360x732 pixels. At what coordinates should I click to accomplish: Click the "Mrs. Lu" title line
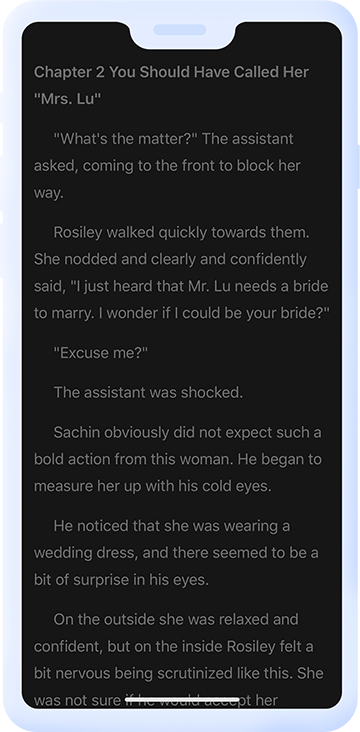(x=67, y=99)
